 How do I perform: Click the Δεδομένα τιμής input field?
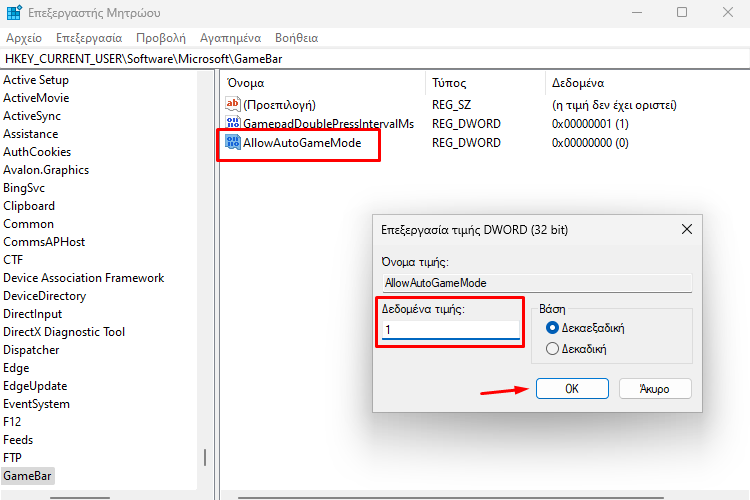click(x=451, y=330)
